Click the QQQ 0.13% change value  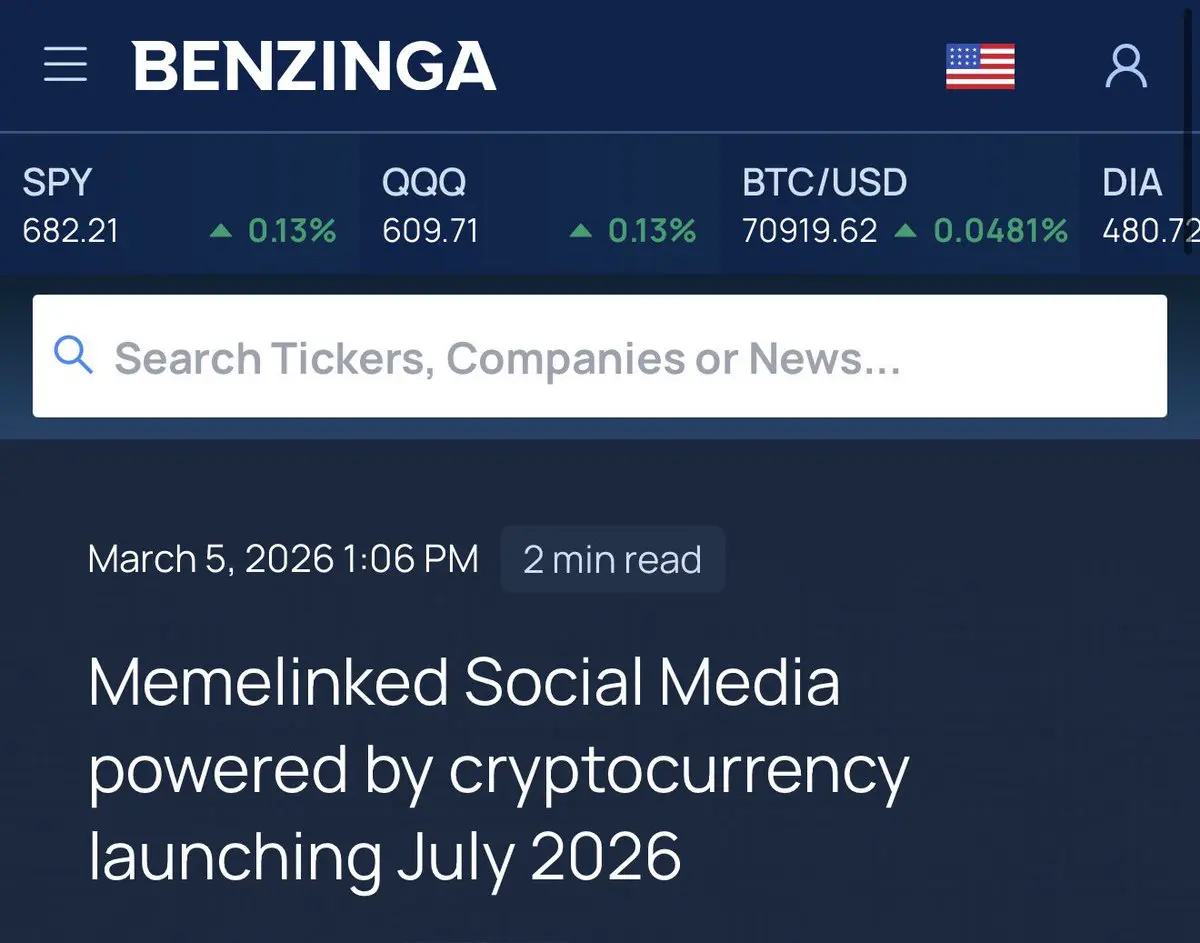point(652,232)
